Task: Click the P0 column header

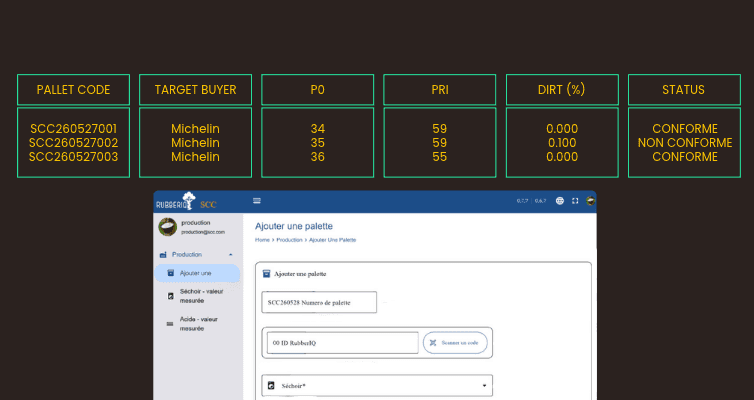Action: click(x=317, y=90)
